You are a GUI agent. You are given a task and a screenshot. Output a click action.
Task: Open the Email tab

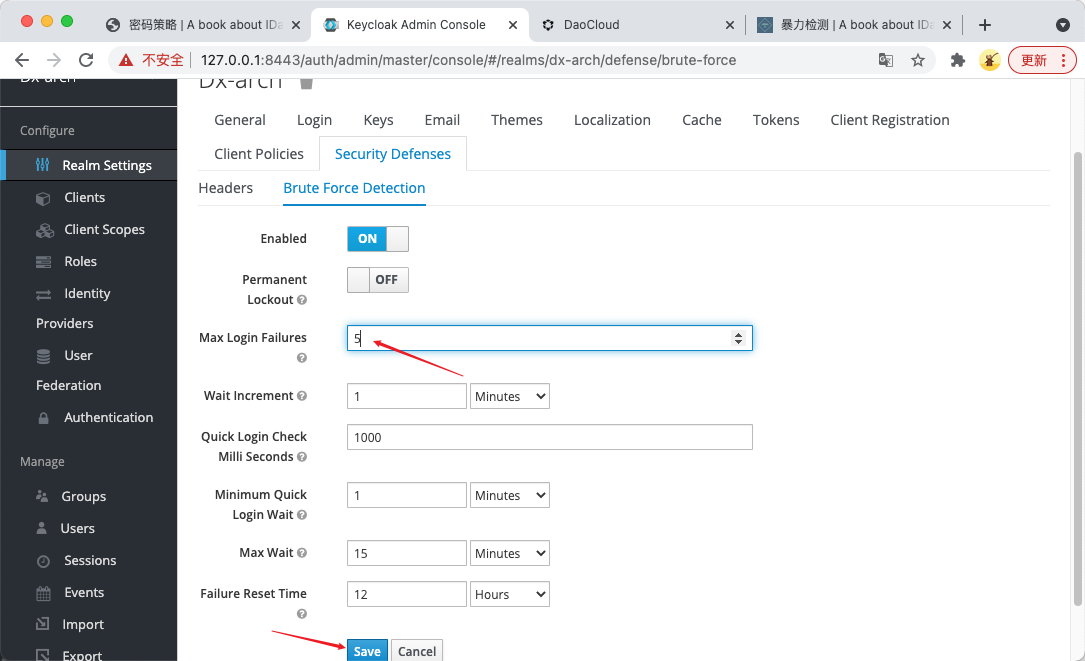point(442,120)
